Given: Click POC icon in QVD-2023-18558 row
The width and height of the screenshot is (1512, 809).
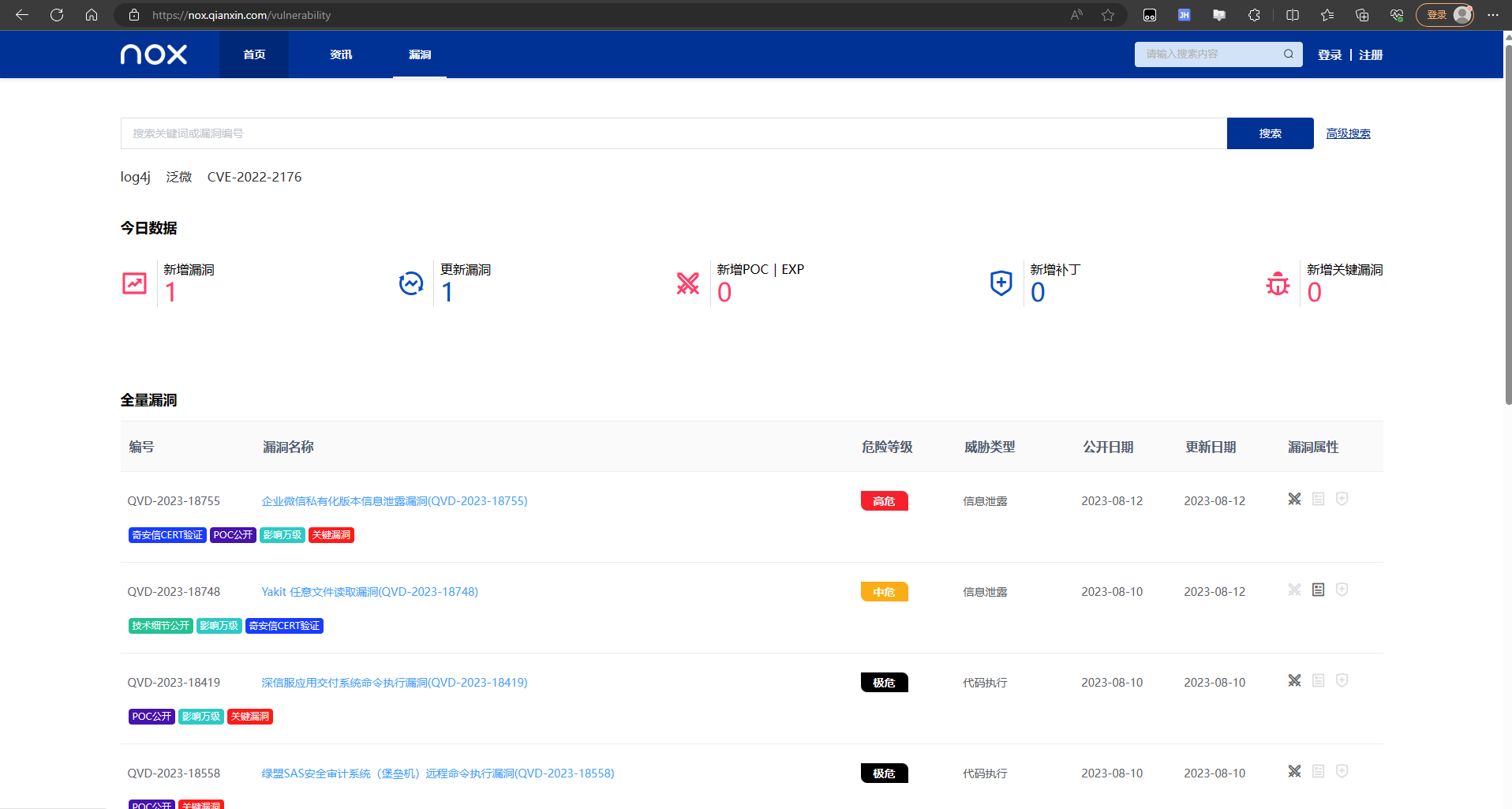Looking at the screenshot, I should point(1295,771).
